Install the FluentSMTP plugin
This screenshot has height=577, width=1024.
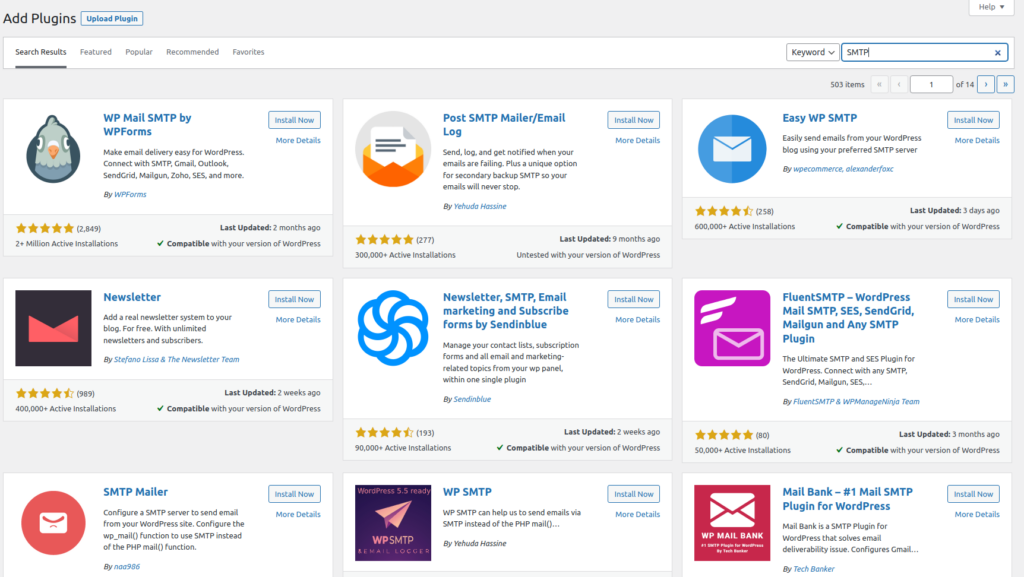[973, 299]
